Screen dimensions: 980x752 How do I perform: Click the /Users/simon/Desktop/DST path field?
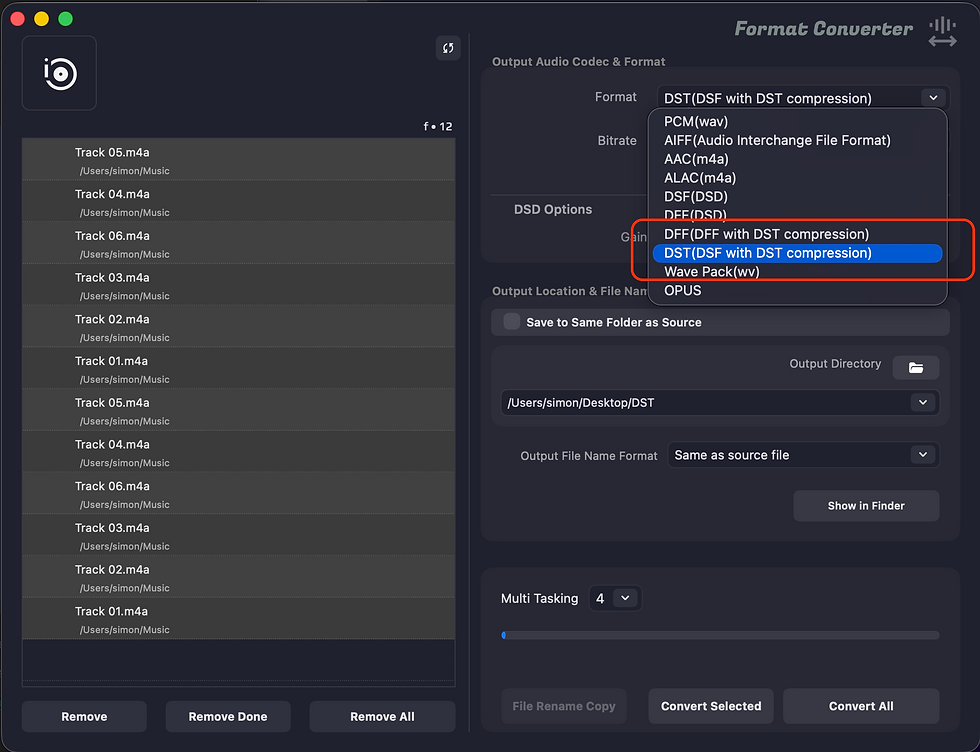720,403
